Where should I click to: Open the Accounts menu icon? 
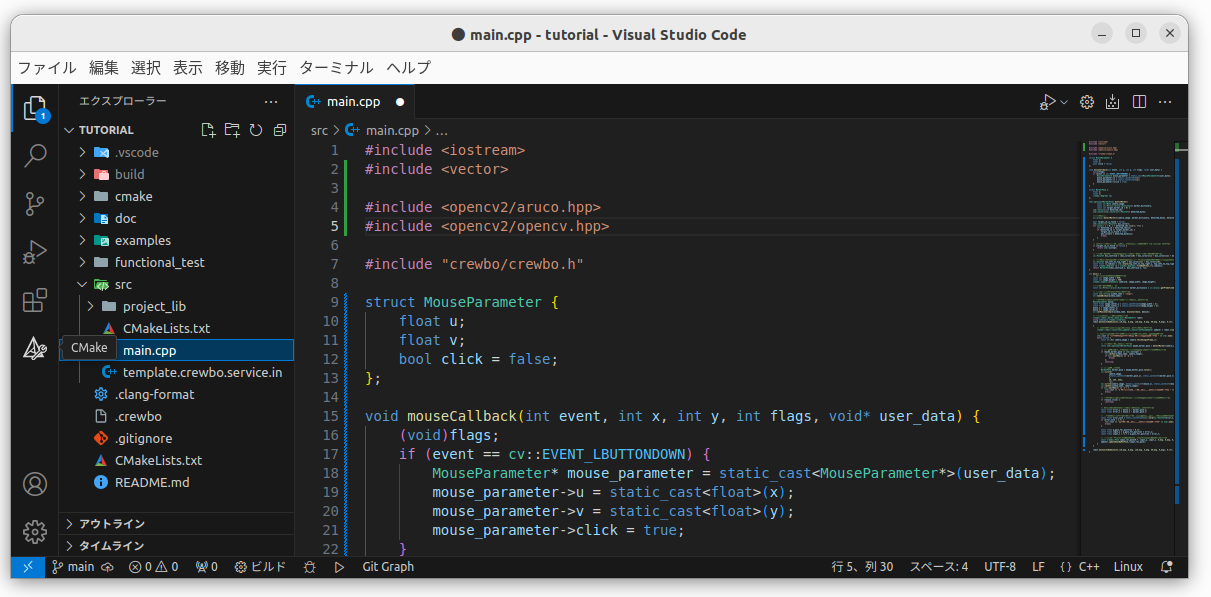coord(35,484)
